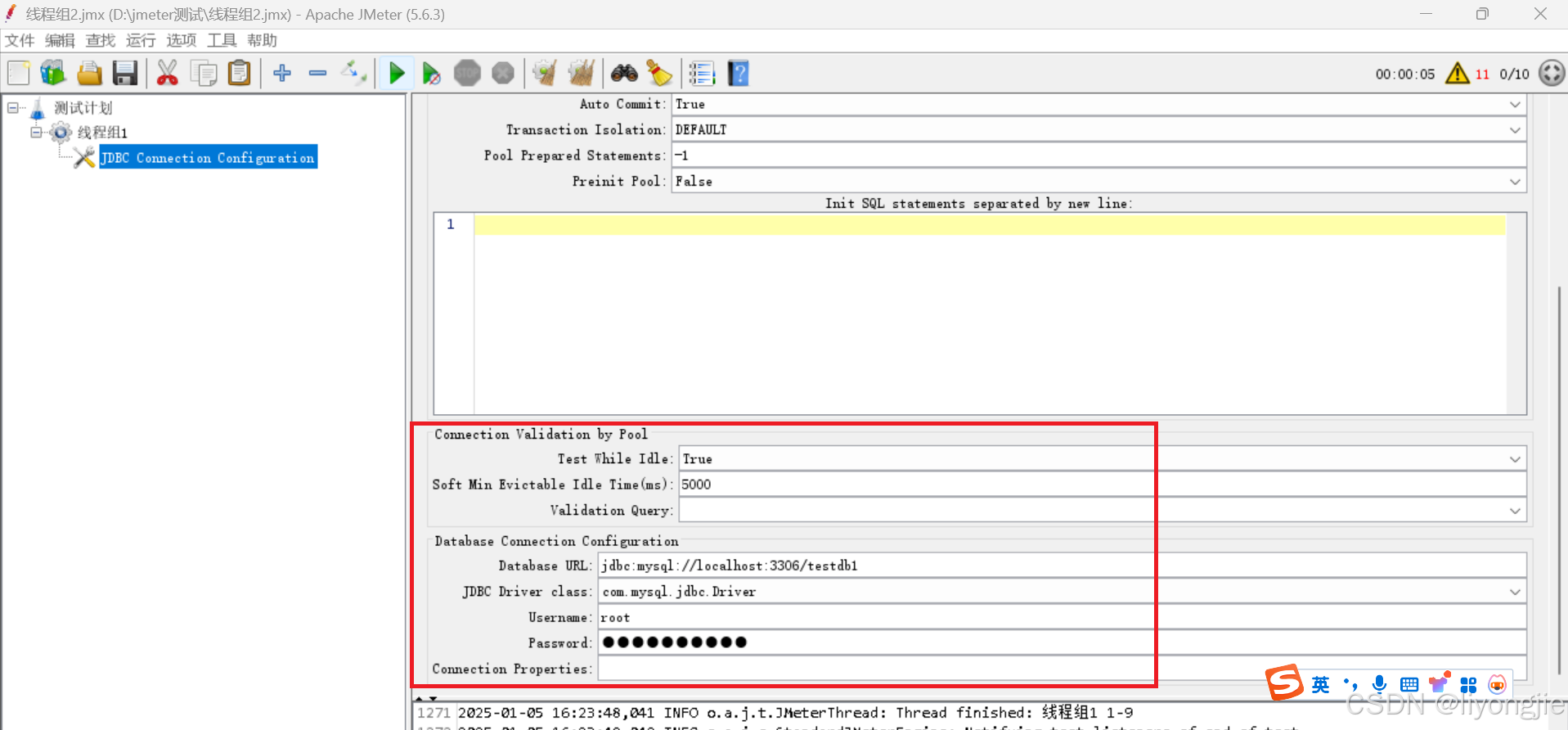This screenshot has width=1568, height=730.
Task: Click the round thread status indicator
Action: pos(1552,73)
